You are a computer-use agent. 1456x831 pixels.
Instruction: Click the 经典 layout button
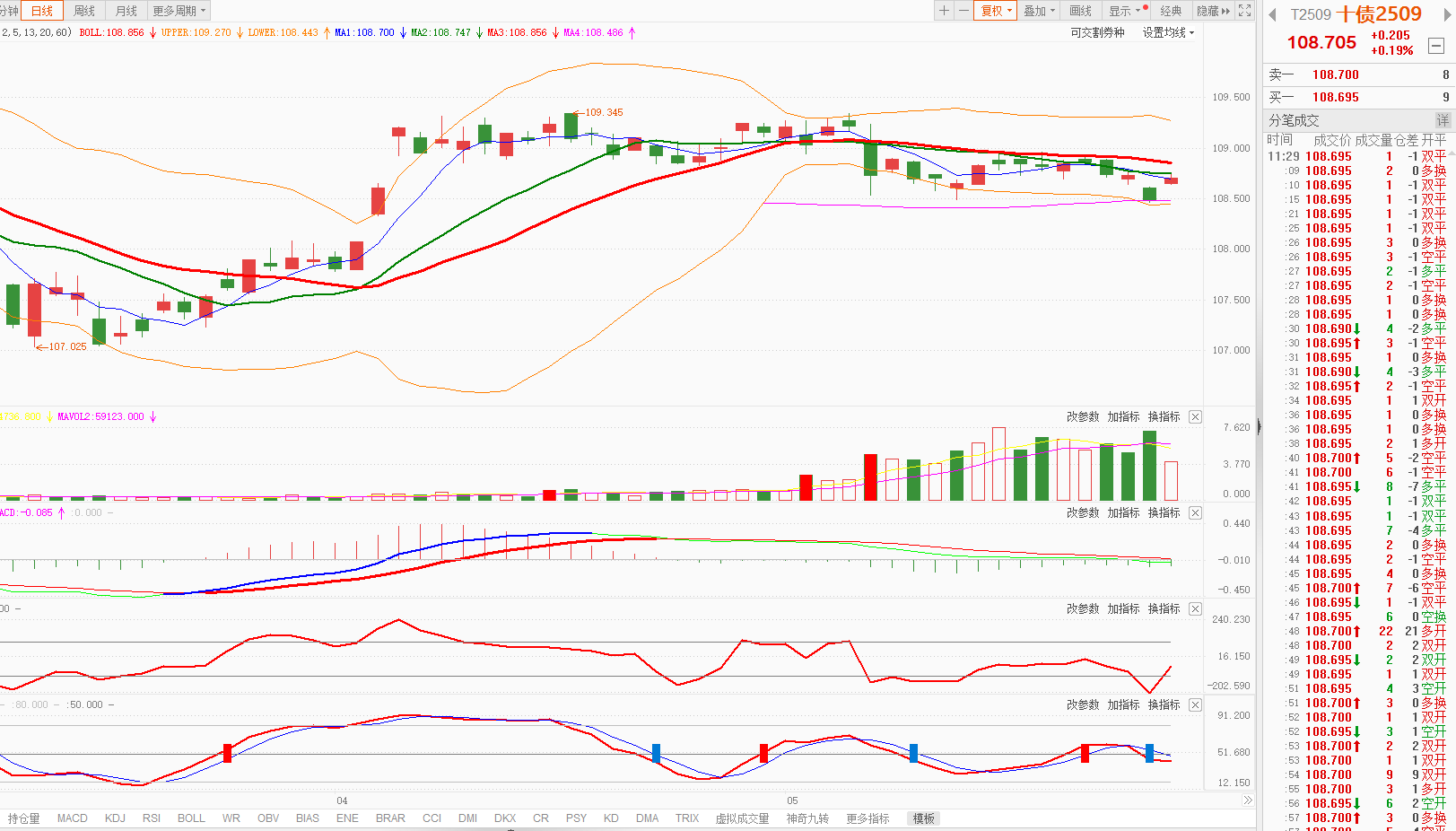(1171, 11)
